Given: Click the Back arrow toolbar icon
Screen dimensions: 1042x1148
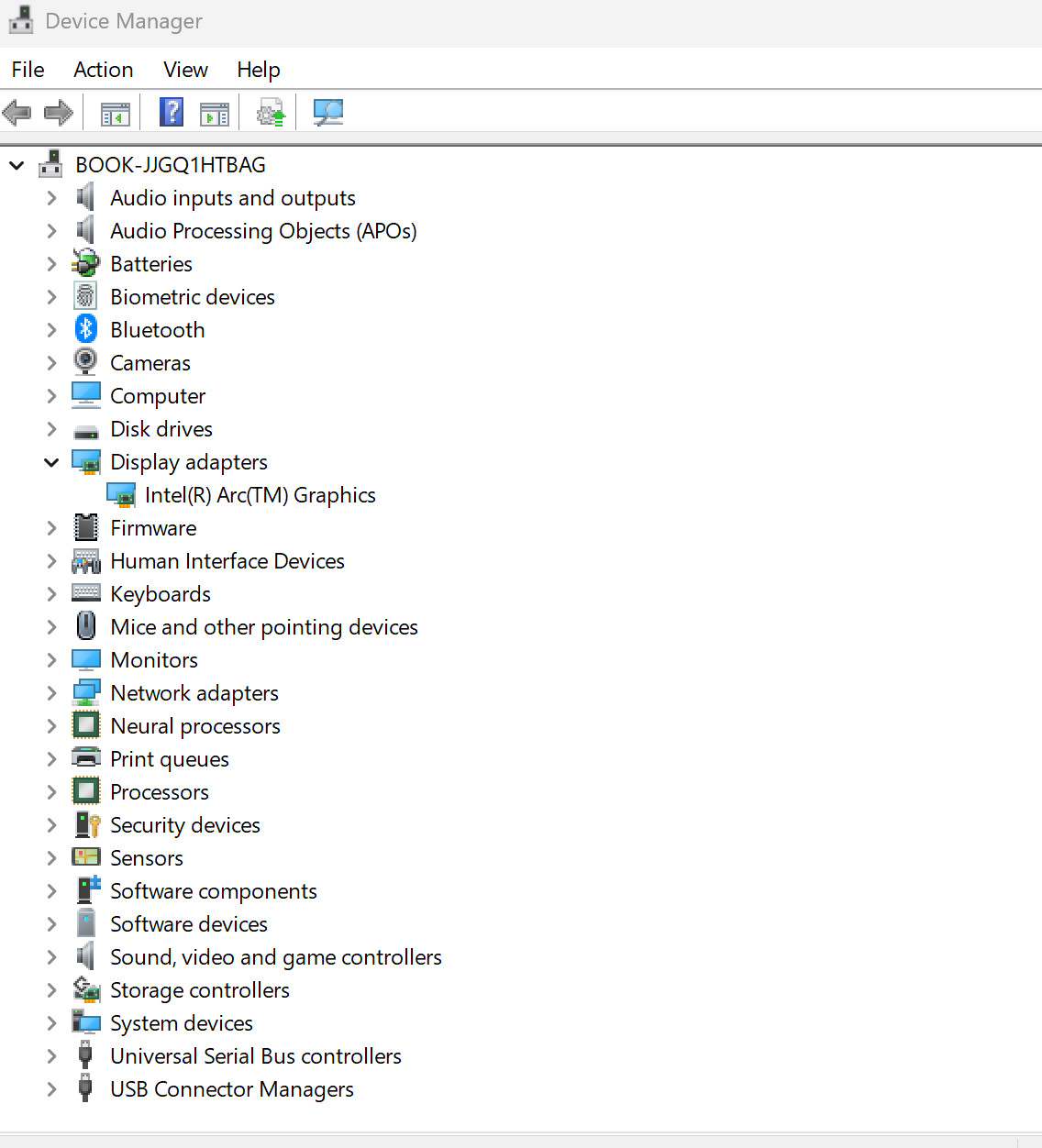Looking at the screenshot, I should (x=17, y=113).
